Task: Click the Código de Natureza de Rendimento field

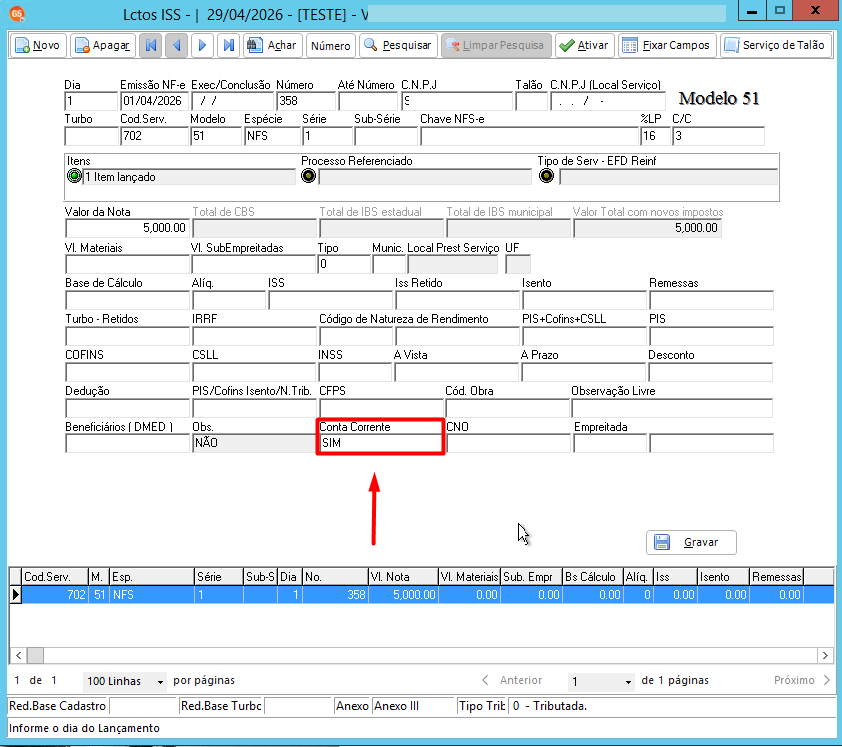Action: click(356, 336)
